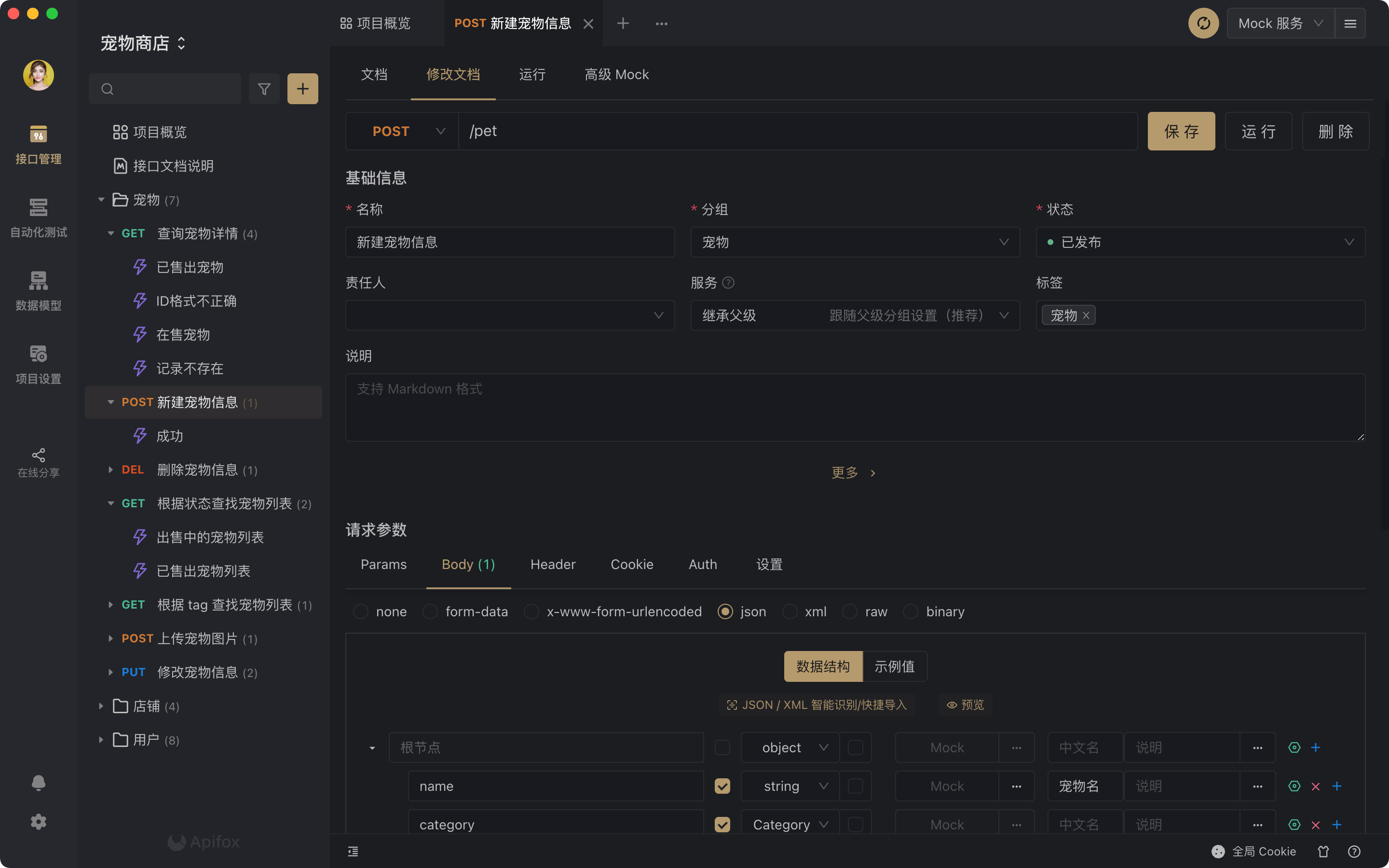
Task: Open 自动化测试 in the sidebar
Action: click(x=38, y=217)
